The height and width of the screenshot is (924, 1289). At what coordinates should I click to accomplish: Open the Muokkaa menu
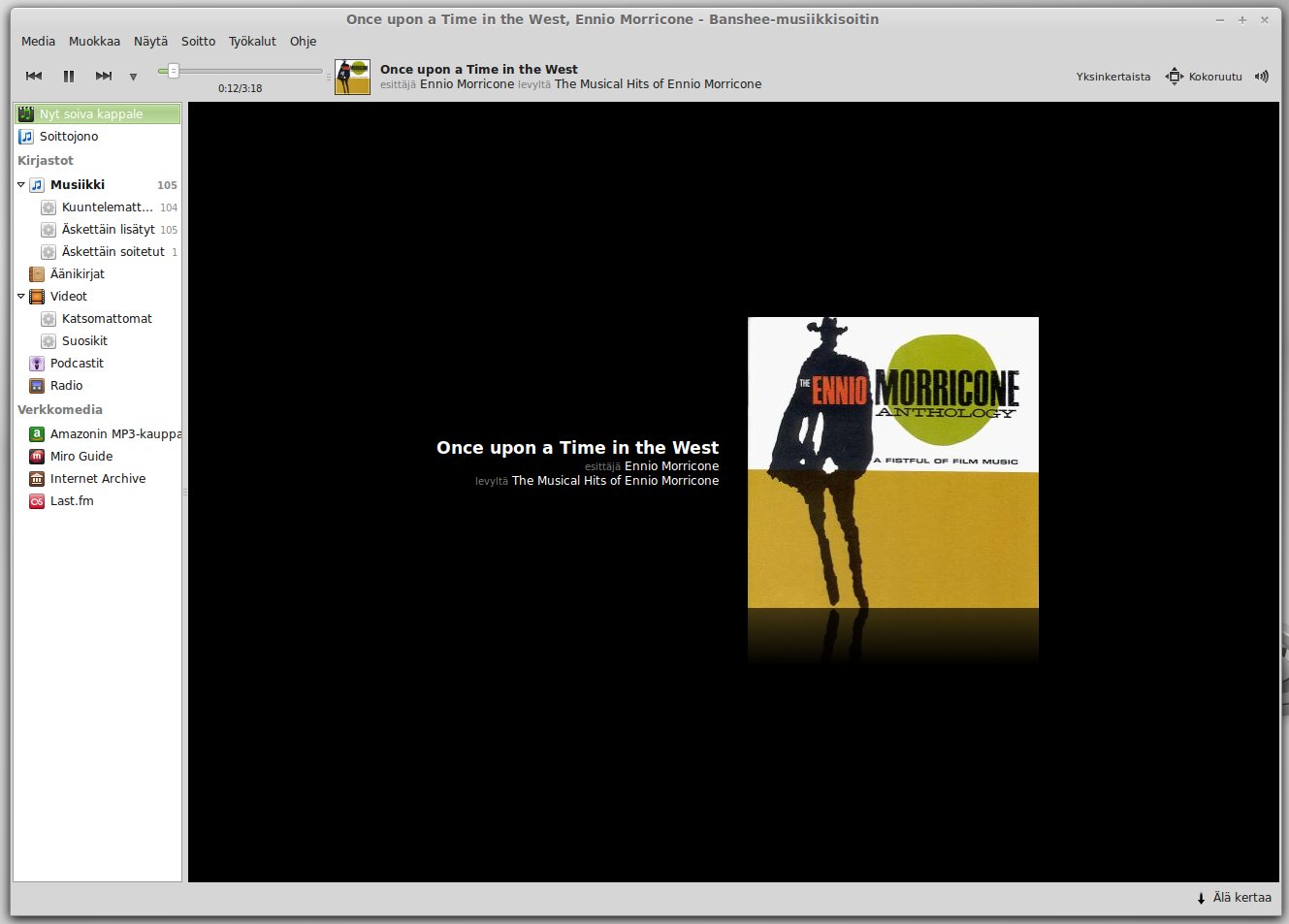coord(94,42)
